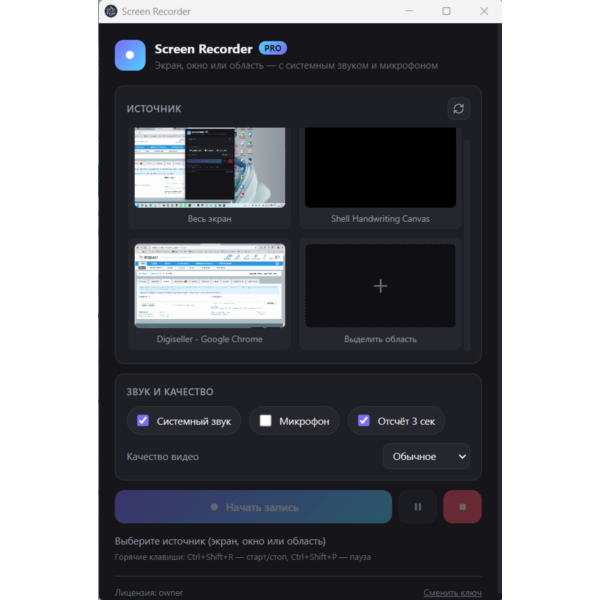Click the Сменить ключ link
Image resolution: width=600 pixels, height=600 pixels.
point(452,593)
